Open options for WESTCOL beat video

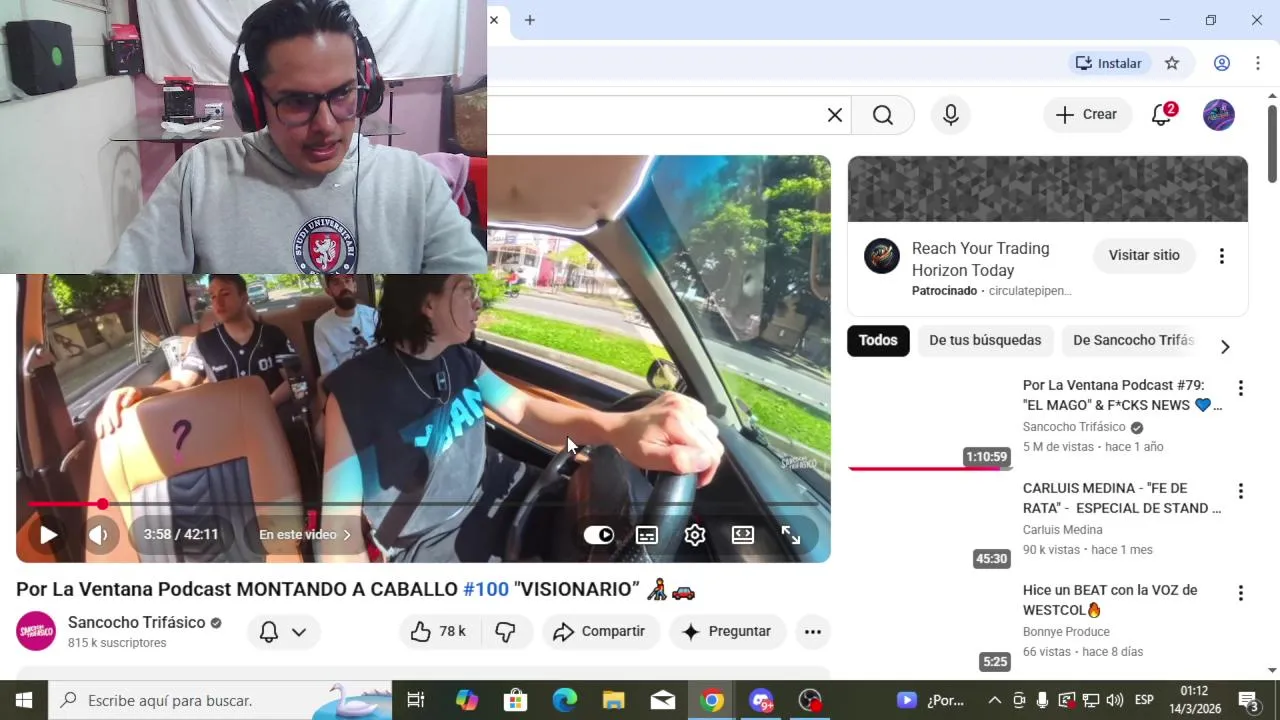tap(1240, 593)
